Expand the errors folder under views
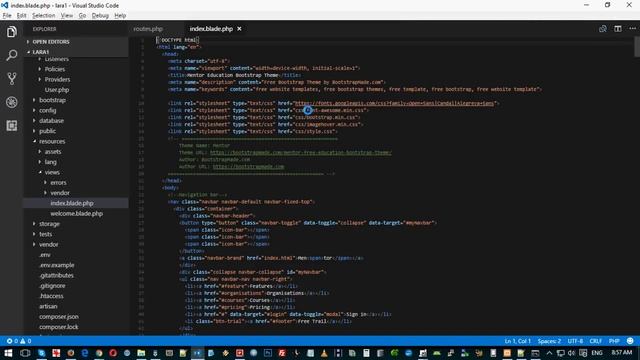640x360 pixels. (x=58, y=182)
